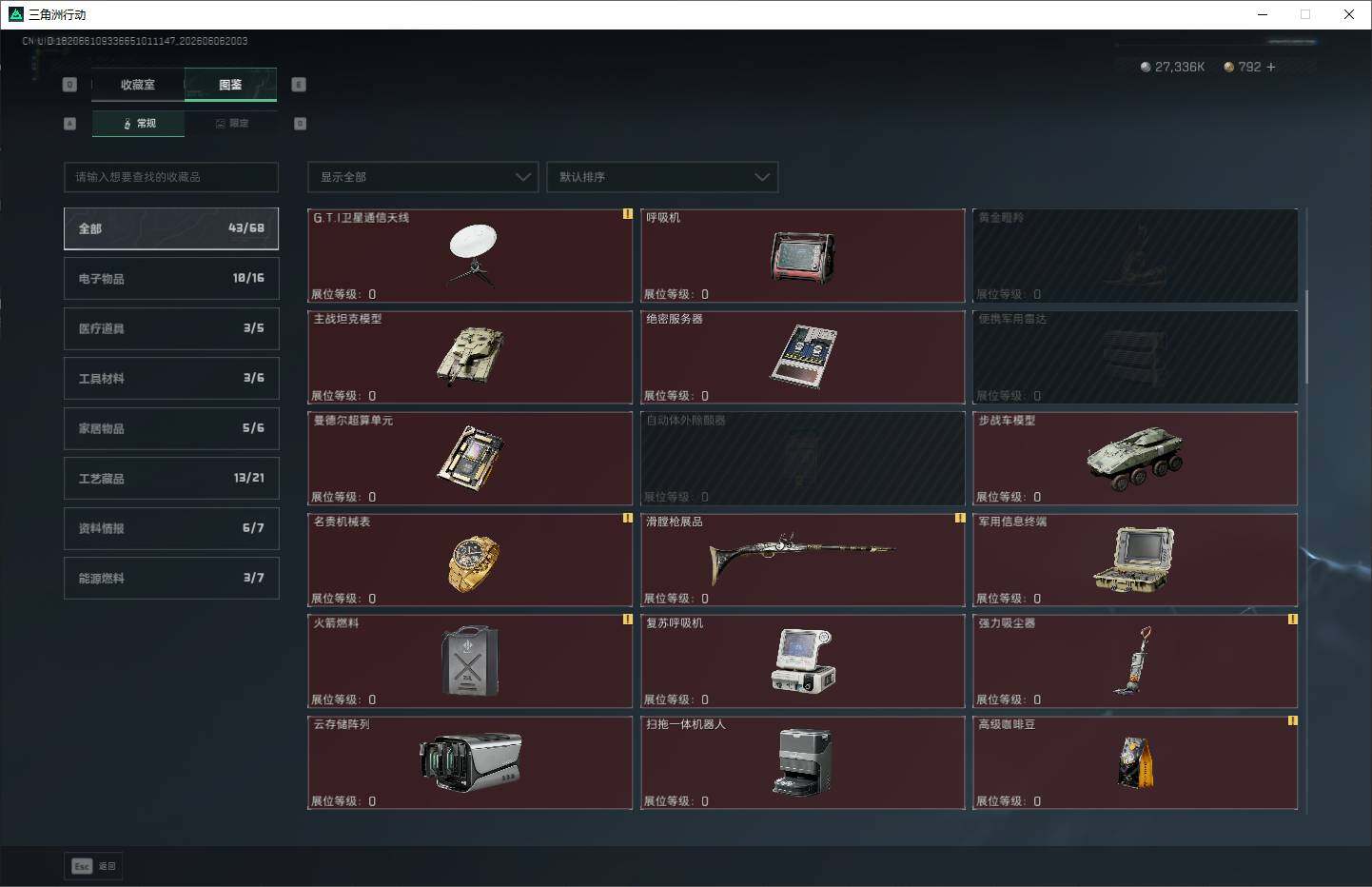
Task: Click the yellow alert badge on 高级咖啡豆
Action: click(x=1292, y=720)
